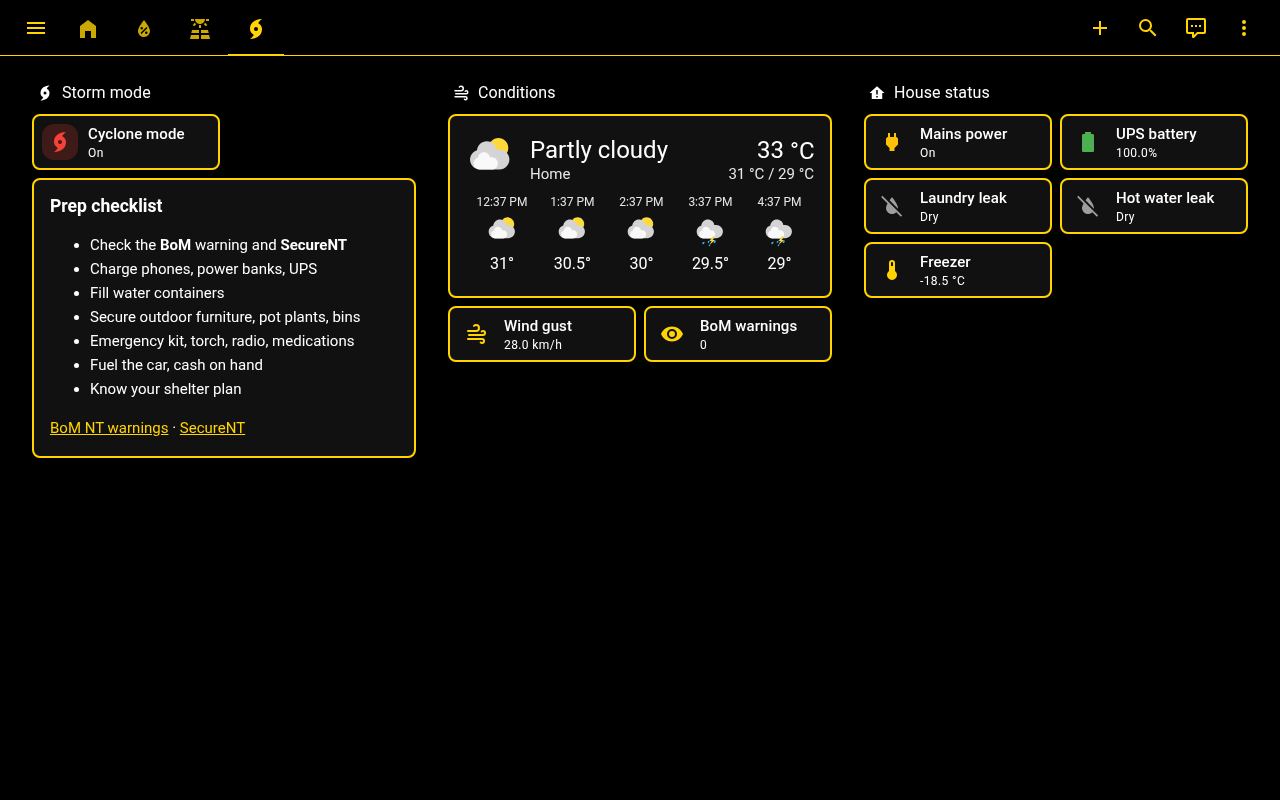The width and height of the screenshot is (1280, 800).
Task: Open the assist chat icon
Action: point(1196,28)
